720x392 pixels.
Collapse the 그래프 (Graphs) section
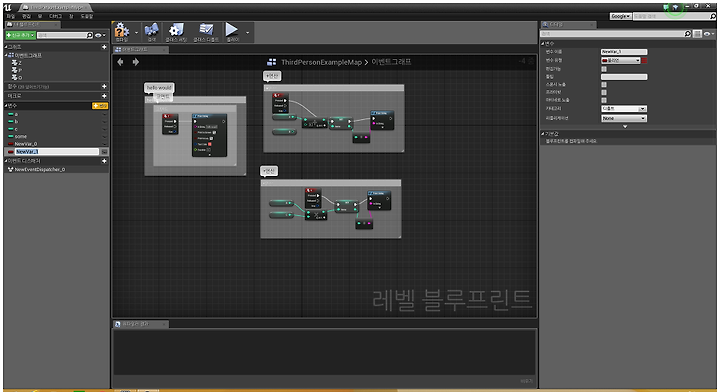[6, 47]
